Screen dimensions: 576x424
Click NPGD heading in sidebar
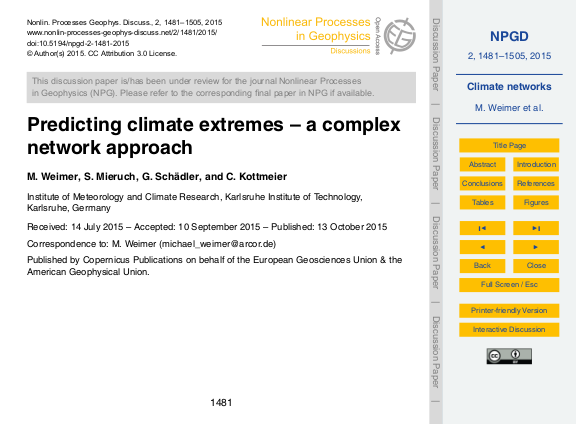pyautogui.click(x=509, y=36)
